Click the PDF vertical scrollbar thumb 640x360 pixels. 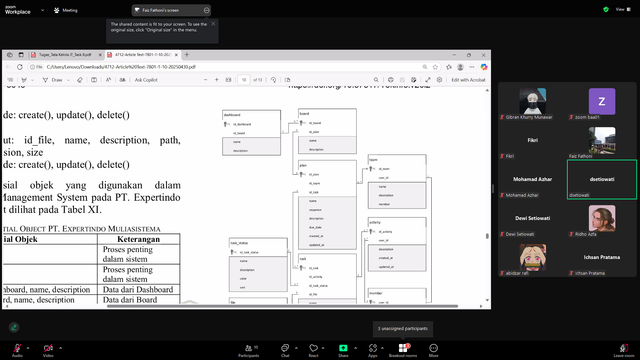[x=487, y=236]
